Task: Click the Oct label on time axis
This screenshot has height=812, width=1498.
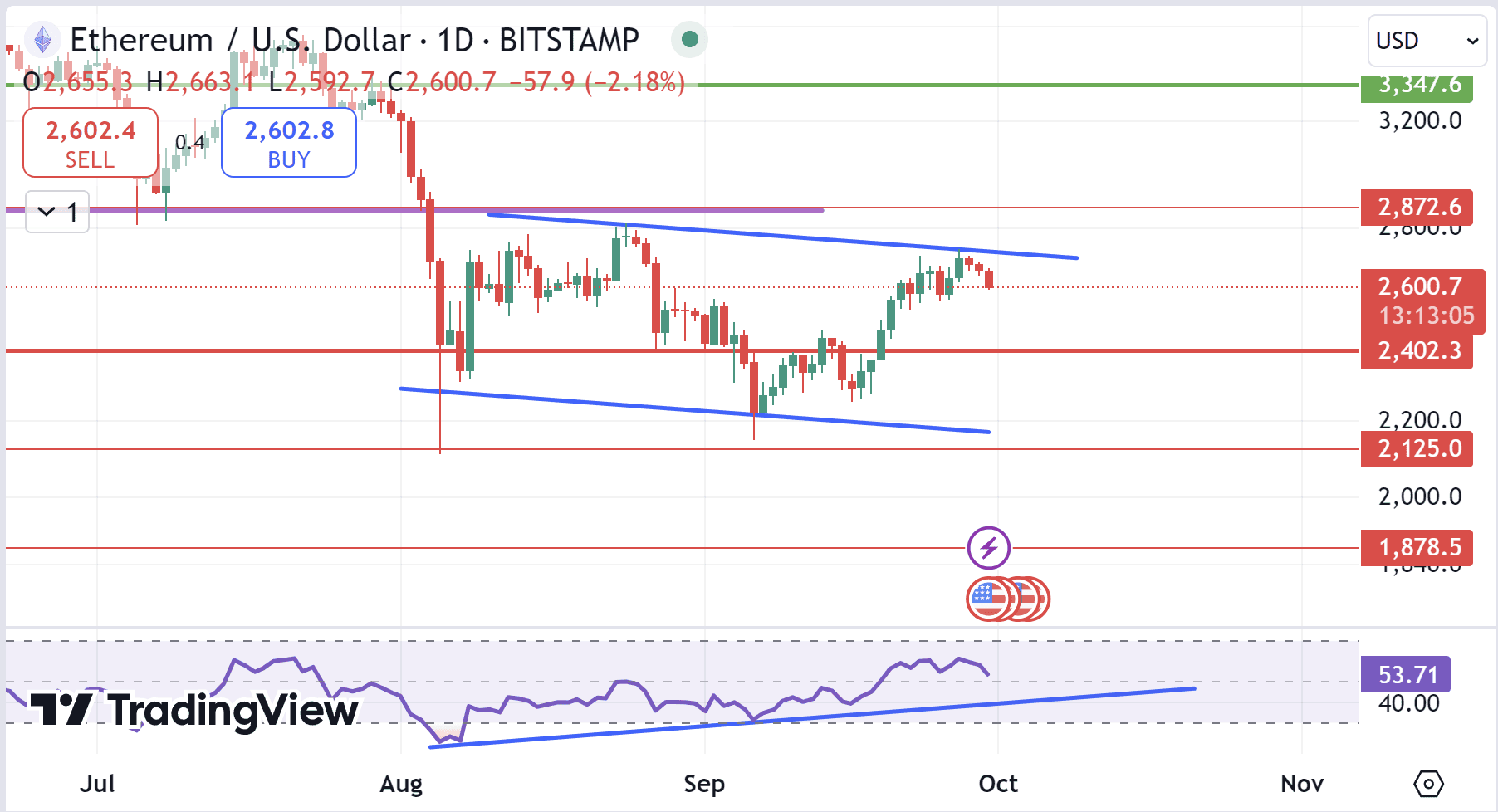Action: coord(998,784)
